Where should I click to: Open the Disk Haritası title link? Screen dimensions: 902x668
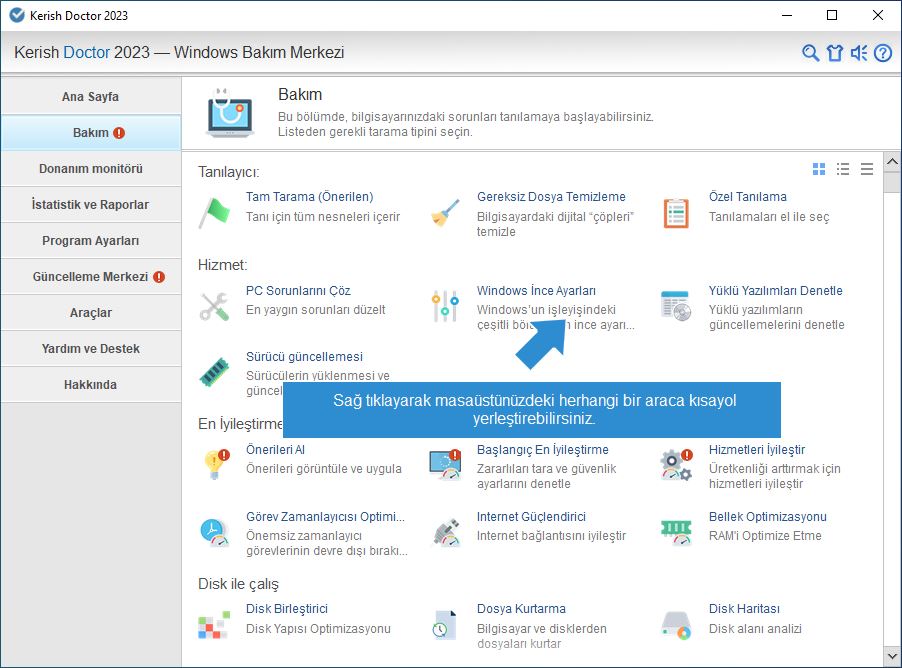click(x=744, y=609)
